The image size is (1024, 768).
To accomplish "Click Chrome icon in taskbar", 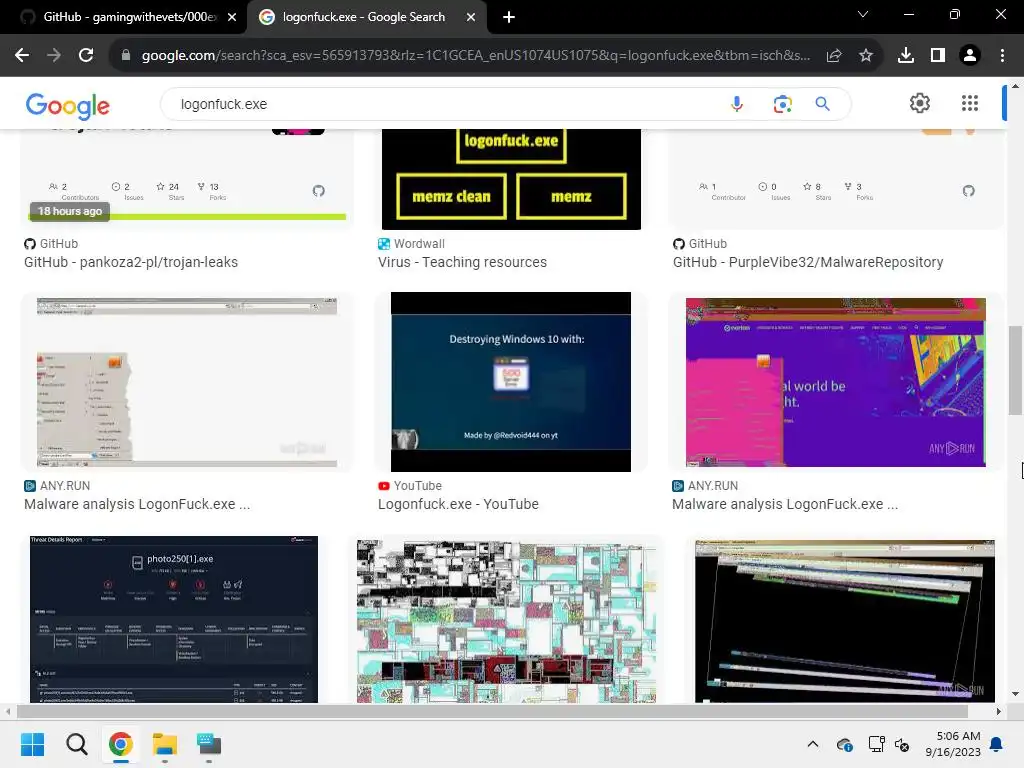I will [121, 744].
